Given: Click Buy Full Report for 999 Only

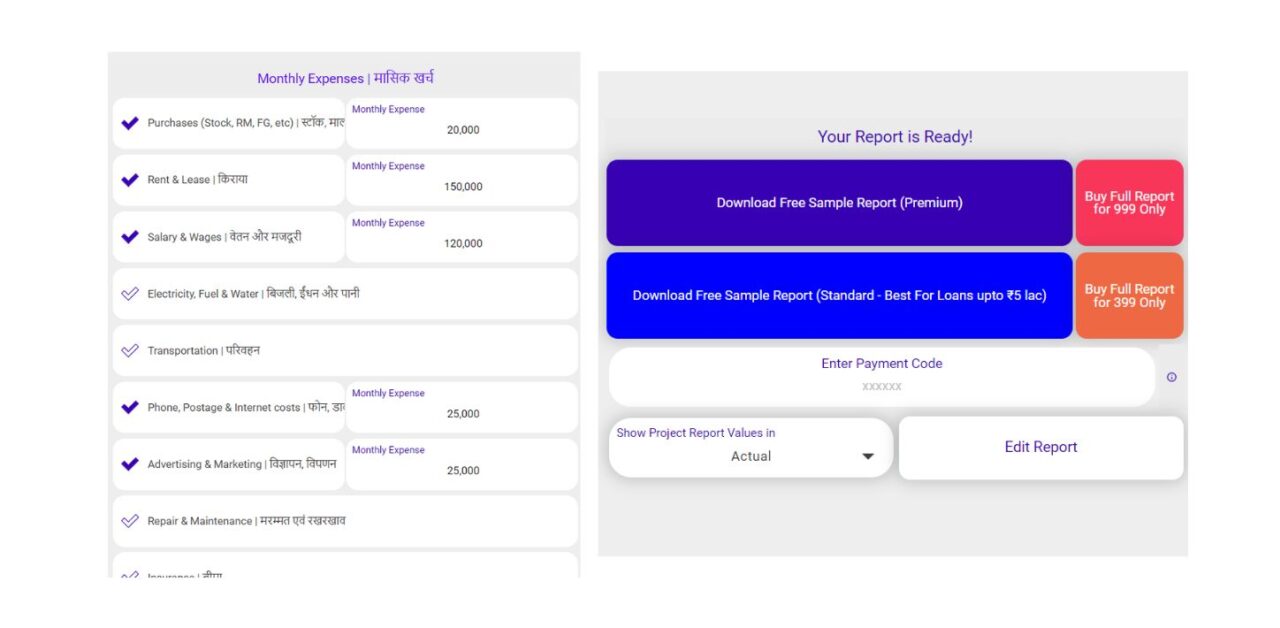Looking at the screenshot, I should tap(1129, 202).
